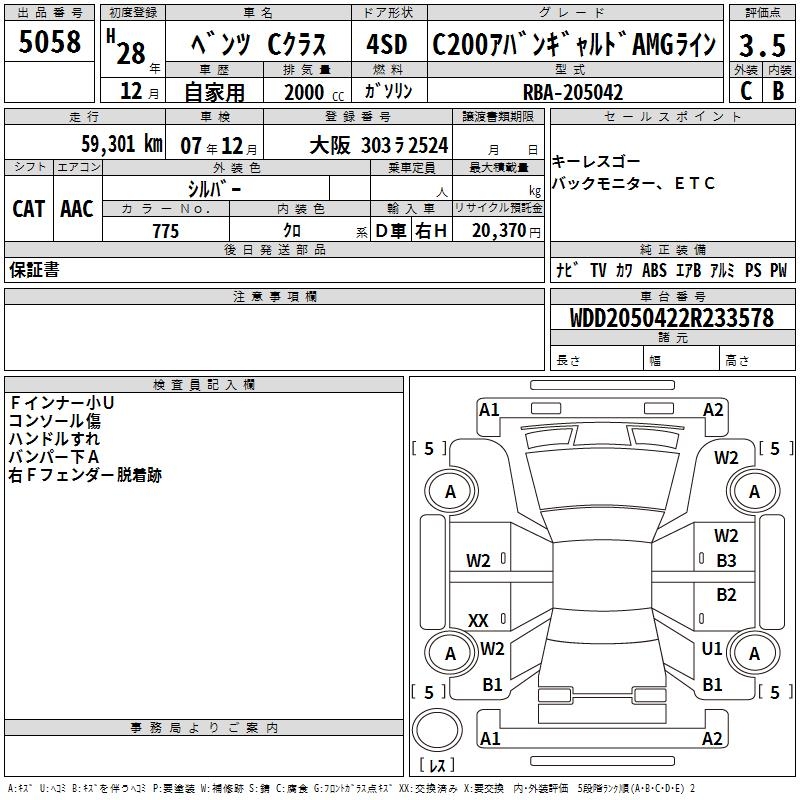Select the 乗車定員 capacity field
The height and width of the screenshot is (800, 800).
(411, 189)
